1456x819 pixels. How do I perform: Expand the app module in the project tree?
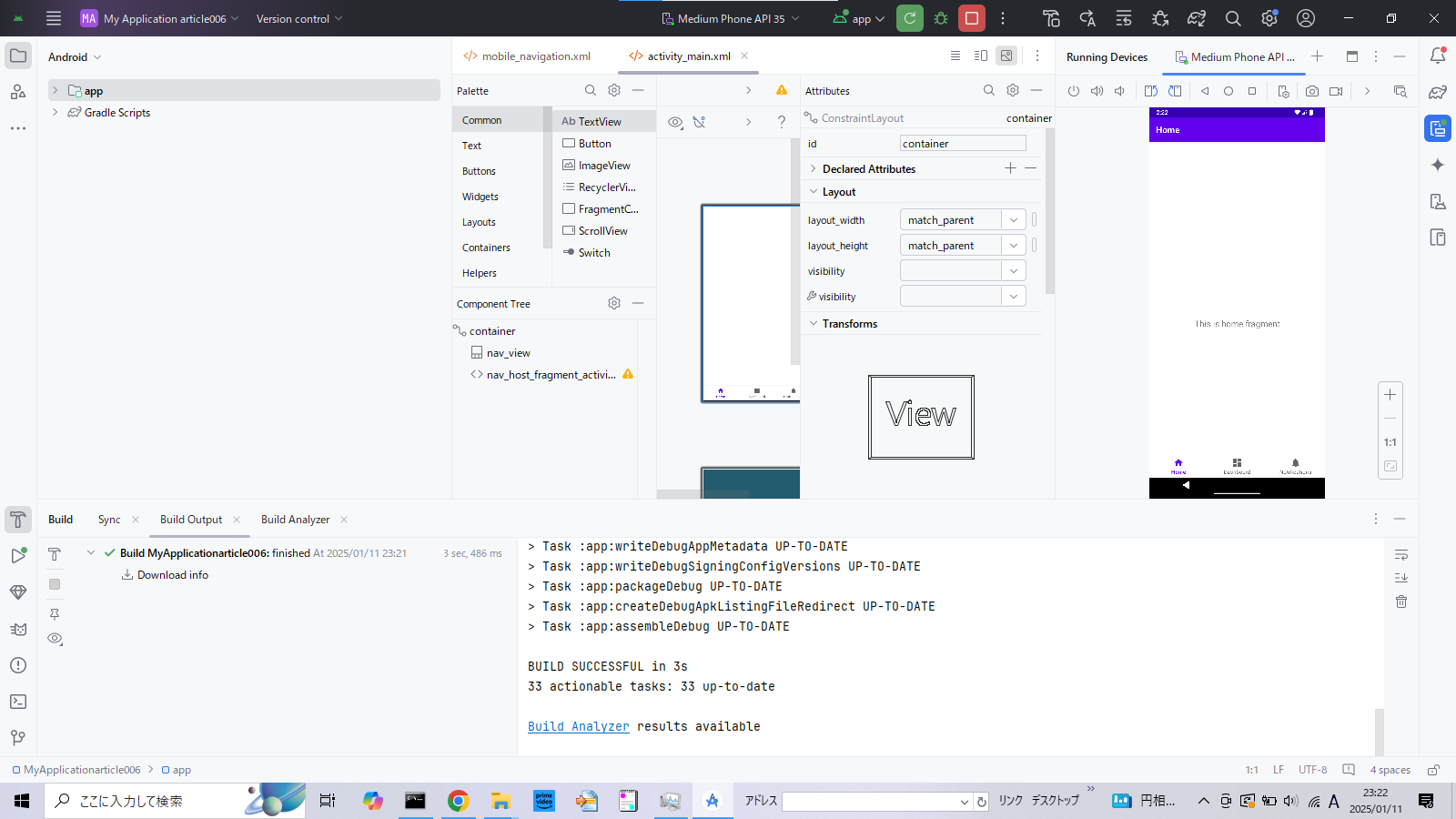tap(55, 90)
